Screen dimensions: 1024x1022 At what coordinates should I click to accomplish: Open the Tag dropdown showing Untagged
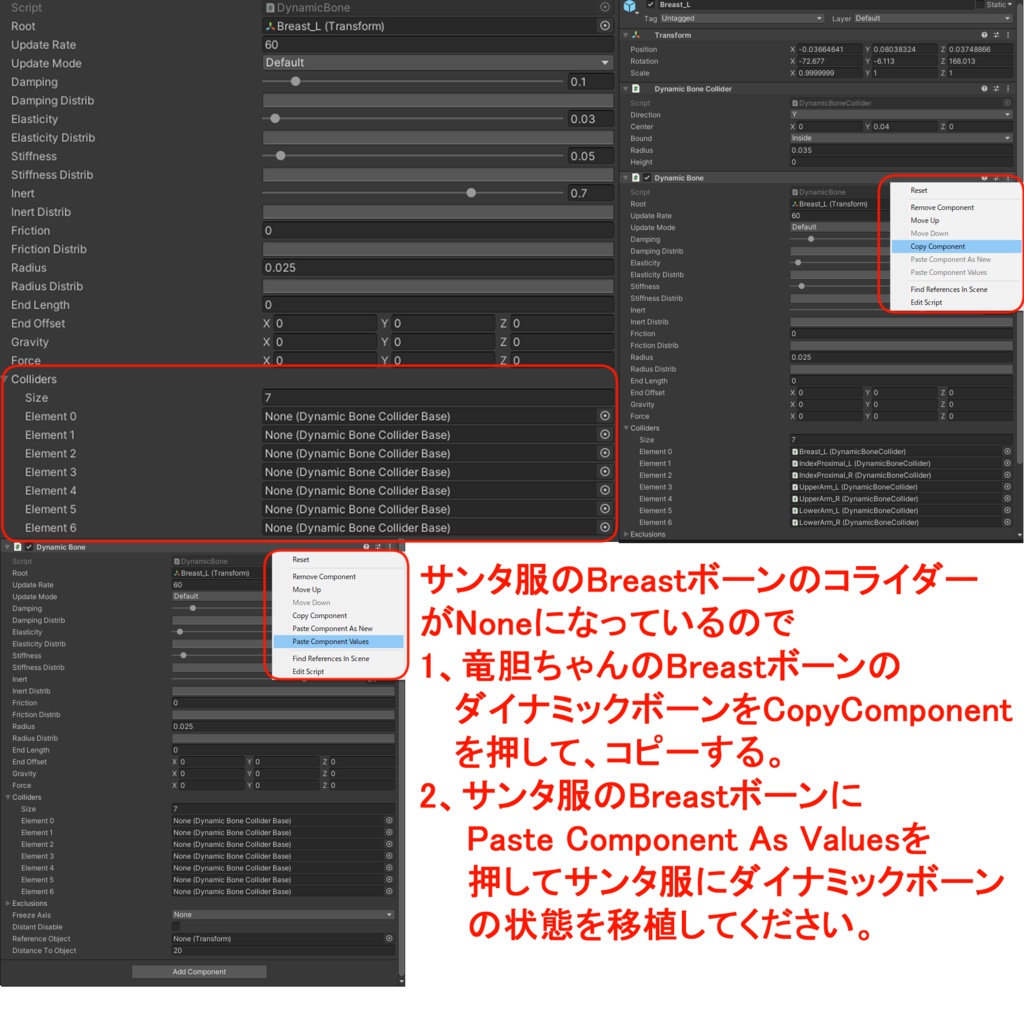coord(741,18)
